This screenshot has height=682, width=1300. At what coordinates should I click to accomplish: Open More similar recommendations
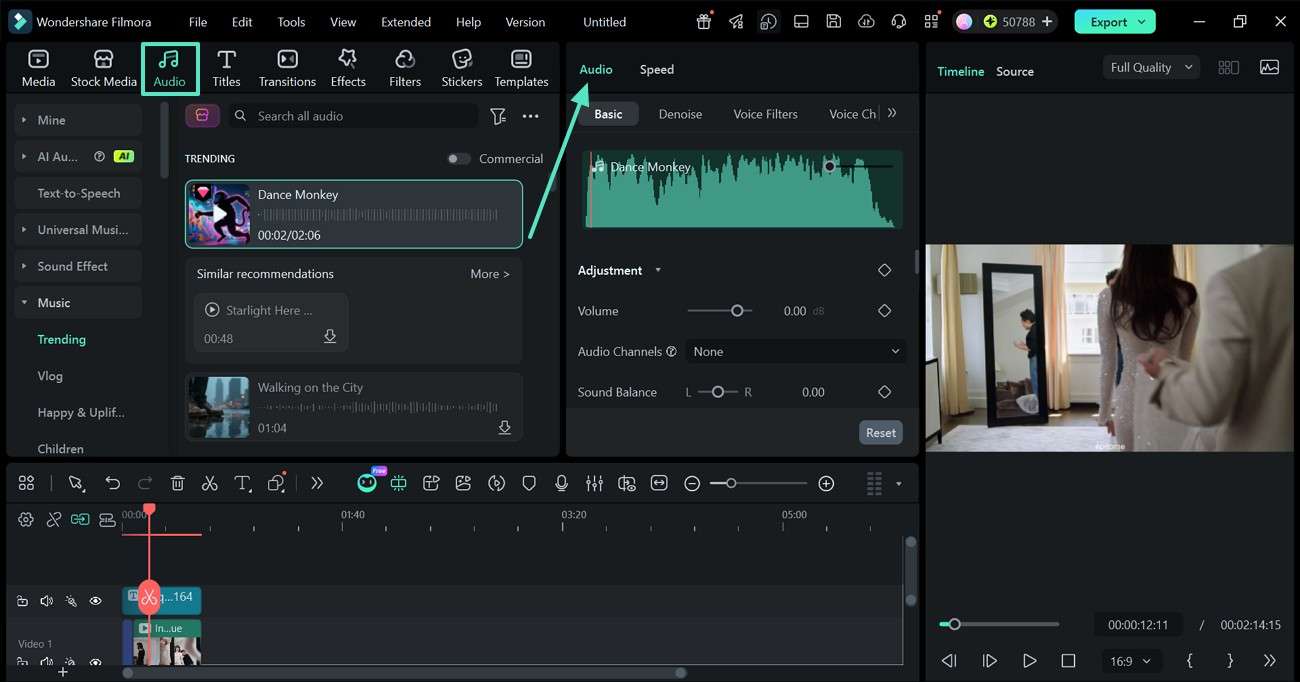pos(490,274)
